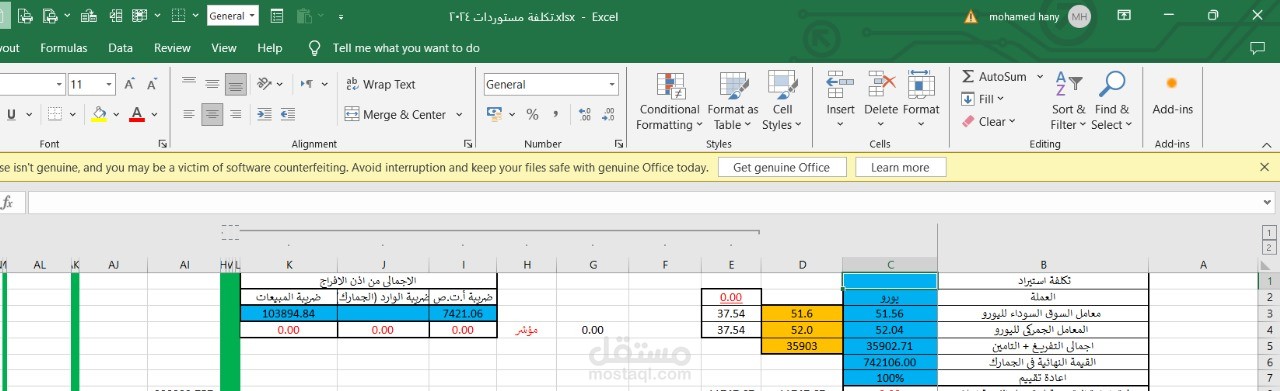
Task: Click Get genuine Office button
Action: 781,168
